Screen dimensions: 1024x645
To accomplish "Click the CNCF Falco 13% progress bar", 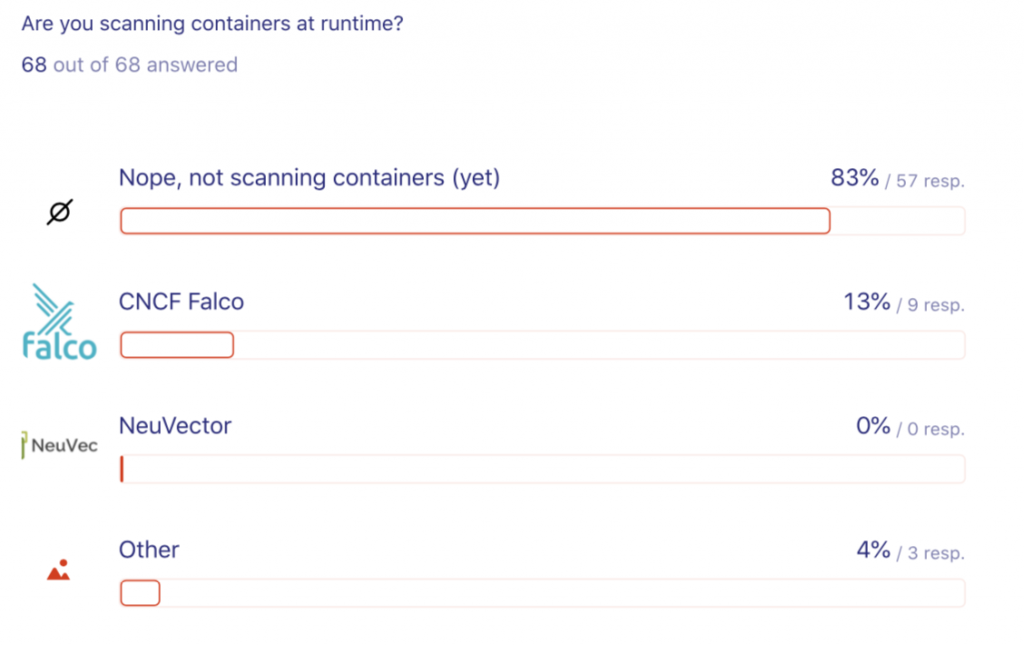I will [x=177, y=345].
